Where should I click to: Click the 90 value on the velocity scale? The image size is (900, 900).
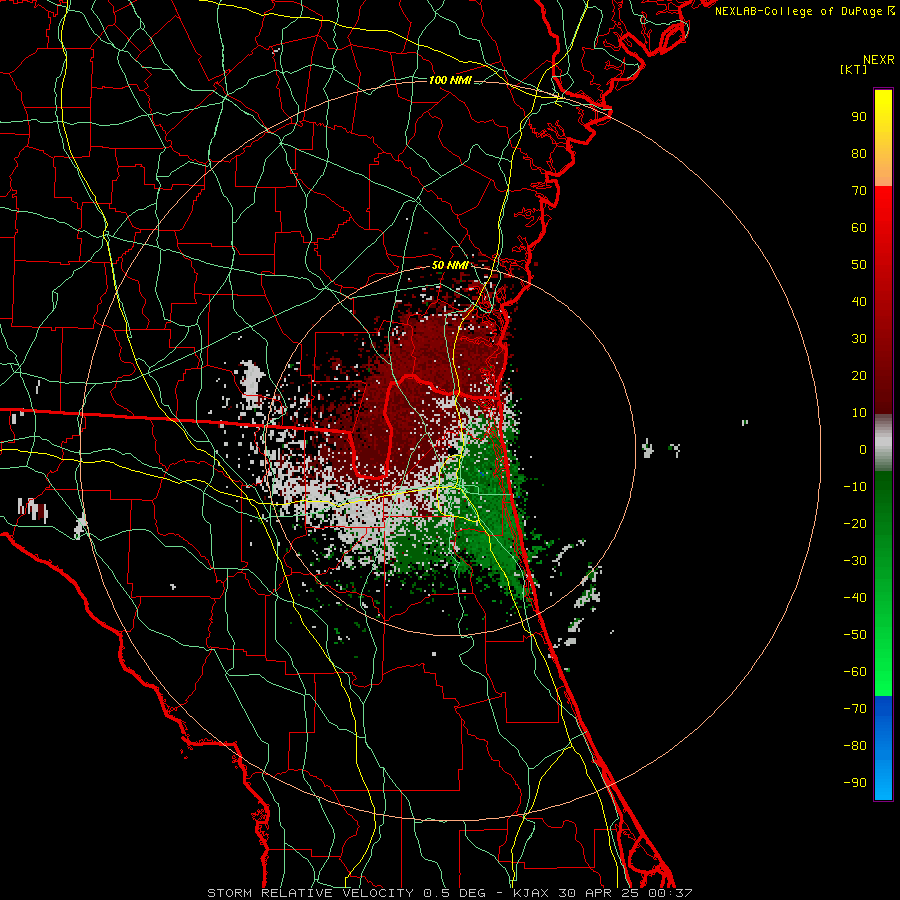coord(859,117)
